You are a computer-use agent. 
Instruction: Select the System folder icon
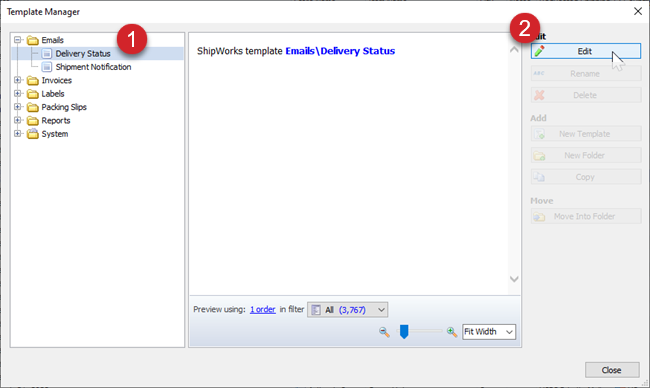33,134
